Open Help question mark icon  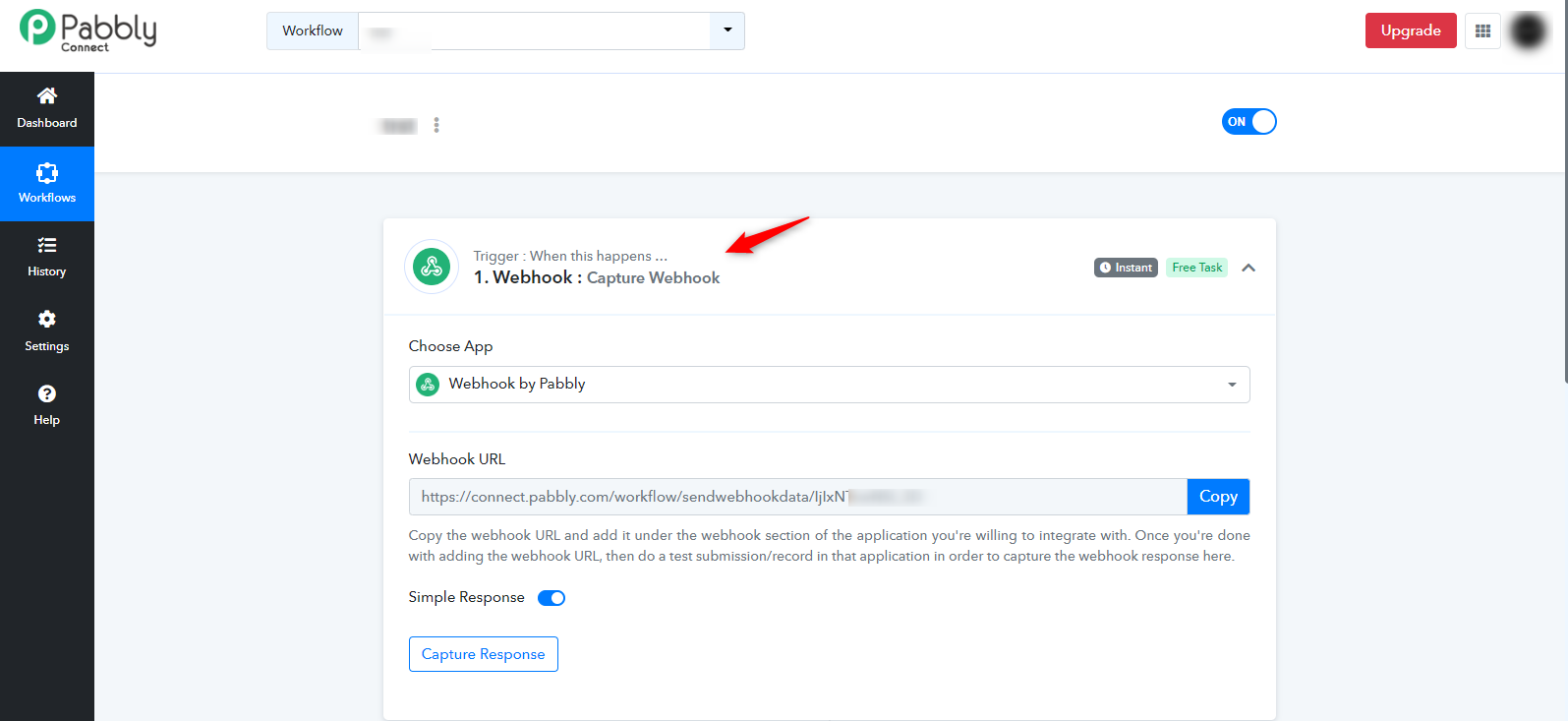coord(47,393)
